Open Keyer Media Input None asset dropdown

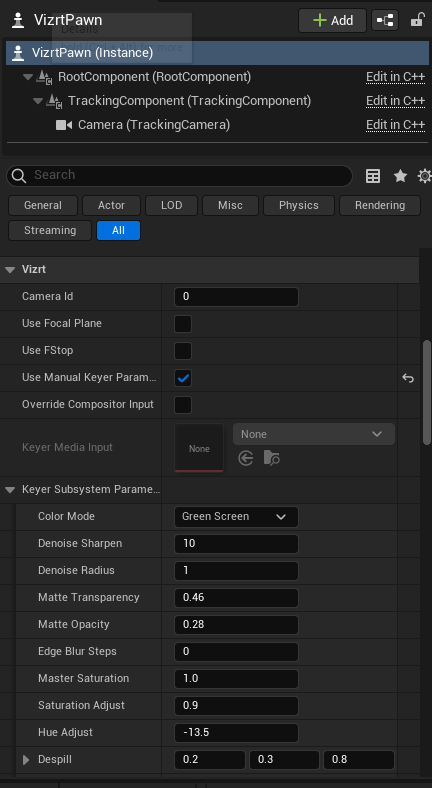[314, 434]
